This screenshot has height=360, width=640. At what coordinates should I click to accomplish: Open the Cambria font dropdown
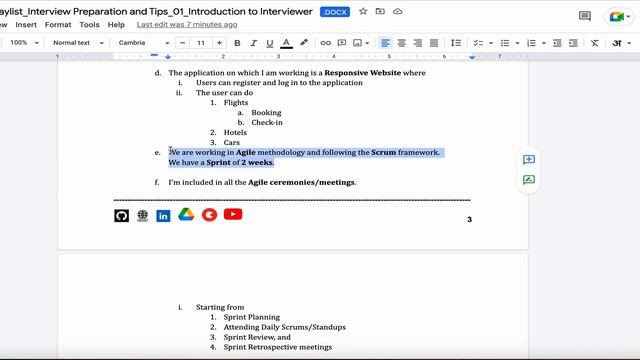tap(144, 42)
